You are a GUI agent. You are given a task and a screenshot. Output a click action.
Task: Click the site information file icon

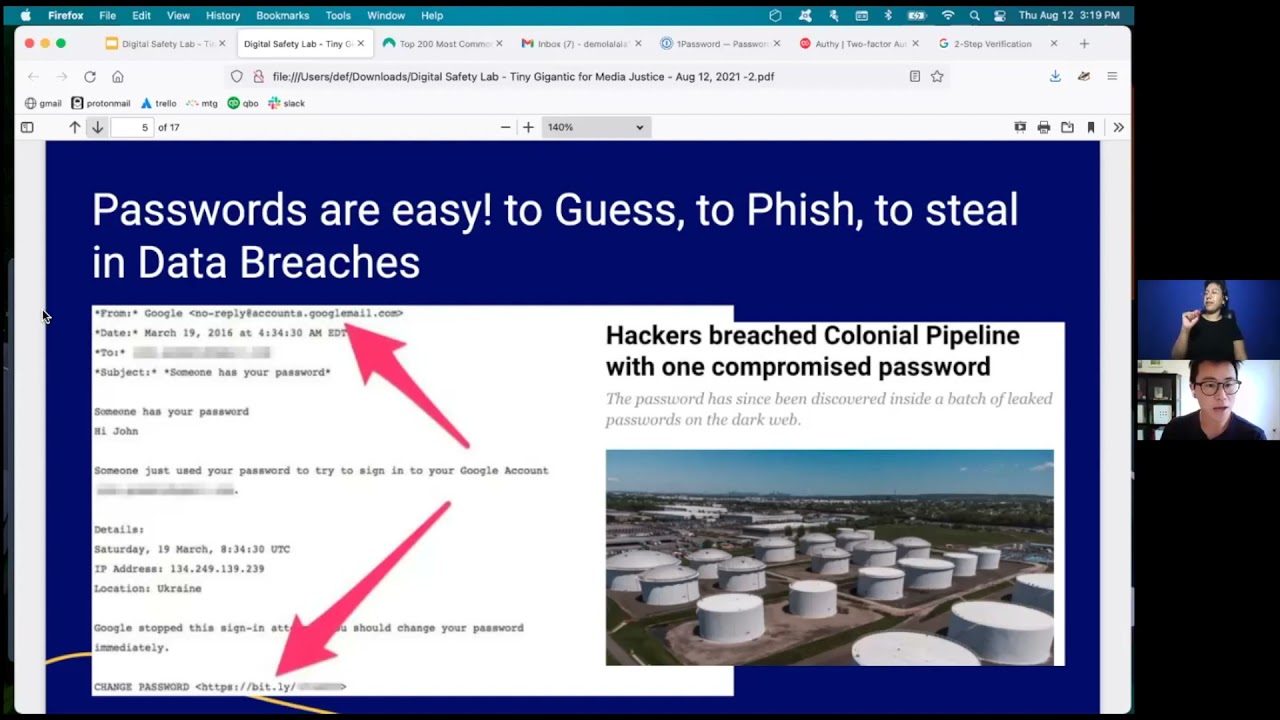(x=258, y=76)
